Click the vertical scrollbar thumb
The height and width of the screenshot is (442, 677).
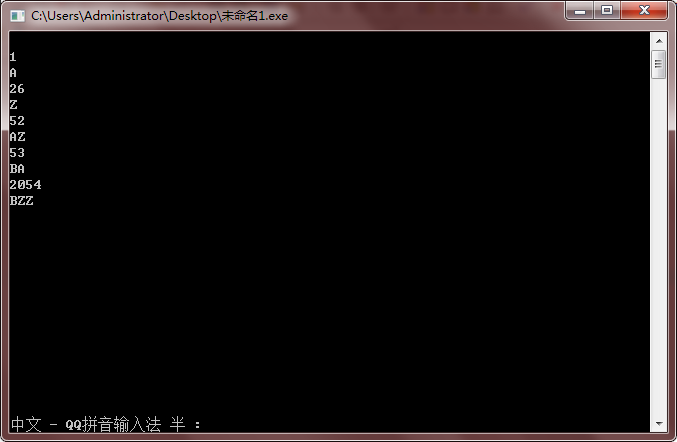[658, 64]
